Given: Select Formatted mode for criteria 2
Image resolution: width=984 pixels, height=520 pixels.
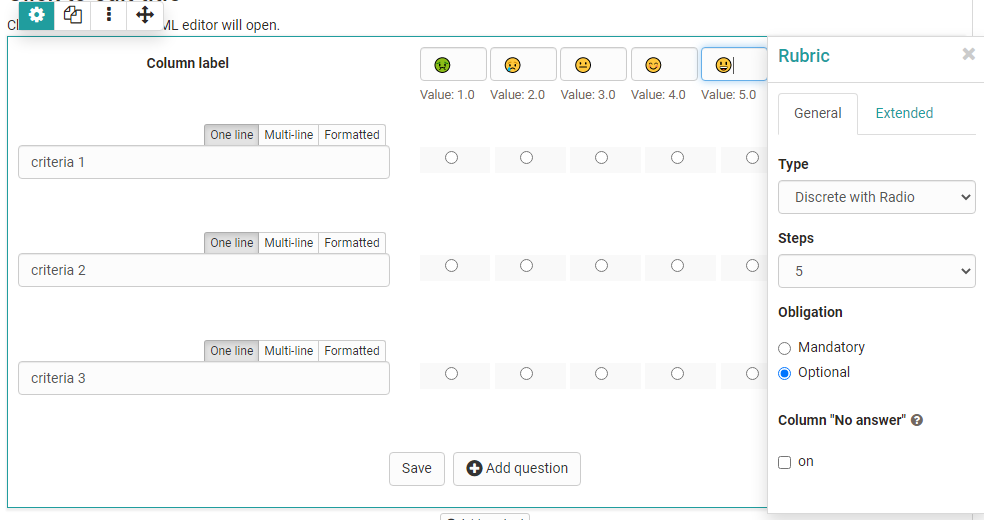Looking at the screenshot, I should click(x=352, y=243).
